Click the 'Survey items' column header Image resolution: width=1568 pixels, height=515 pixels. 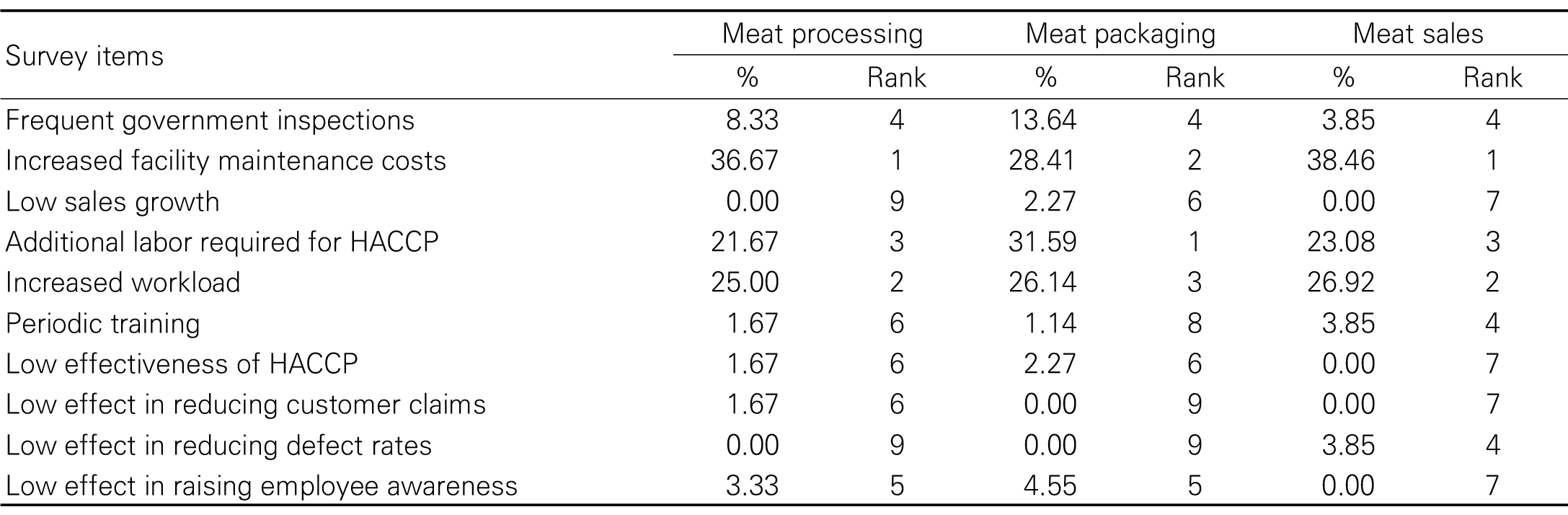tap(84, 56)
